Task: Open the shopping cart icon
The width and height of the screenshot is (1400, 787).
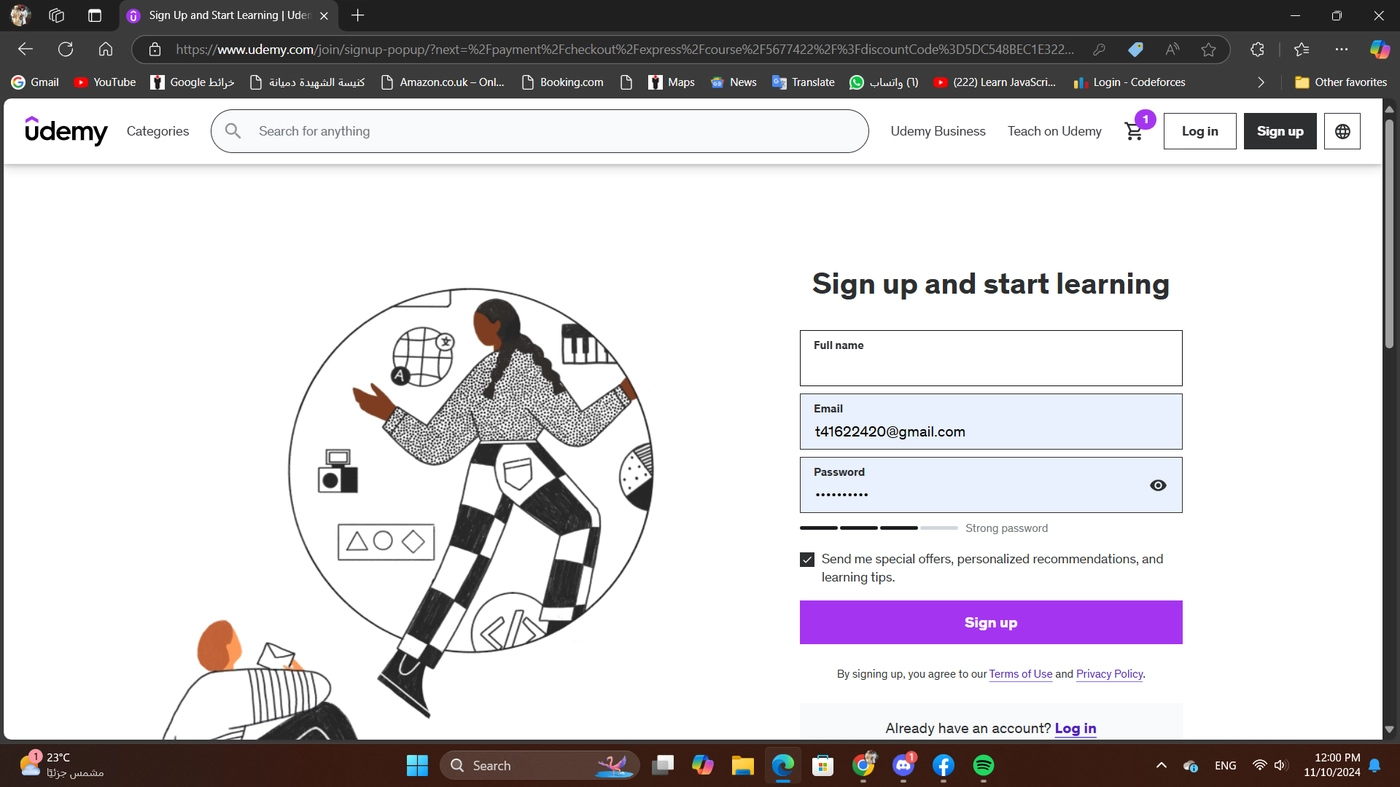Action: tap(1133, 132)
